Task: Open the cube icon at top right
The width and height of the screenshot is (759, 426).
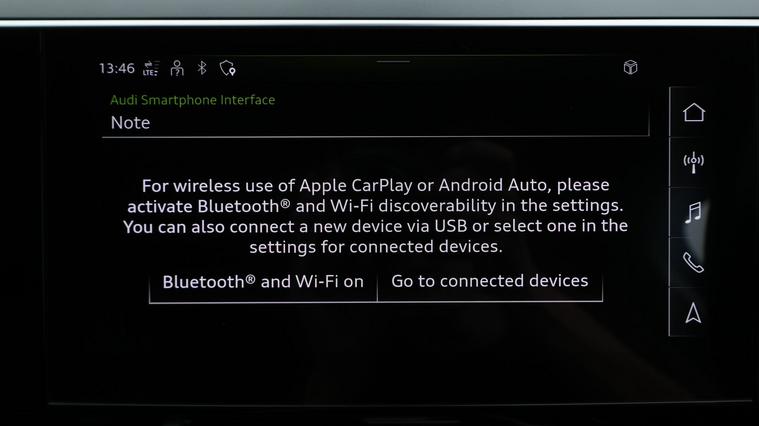Action: (x=630, y=67)
